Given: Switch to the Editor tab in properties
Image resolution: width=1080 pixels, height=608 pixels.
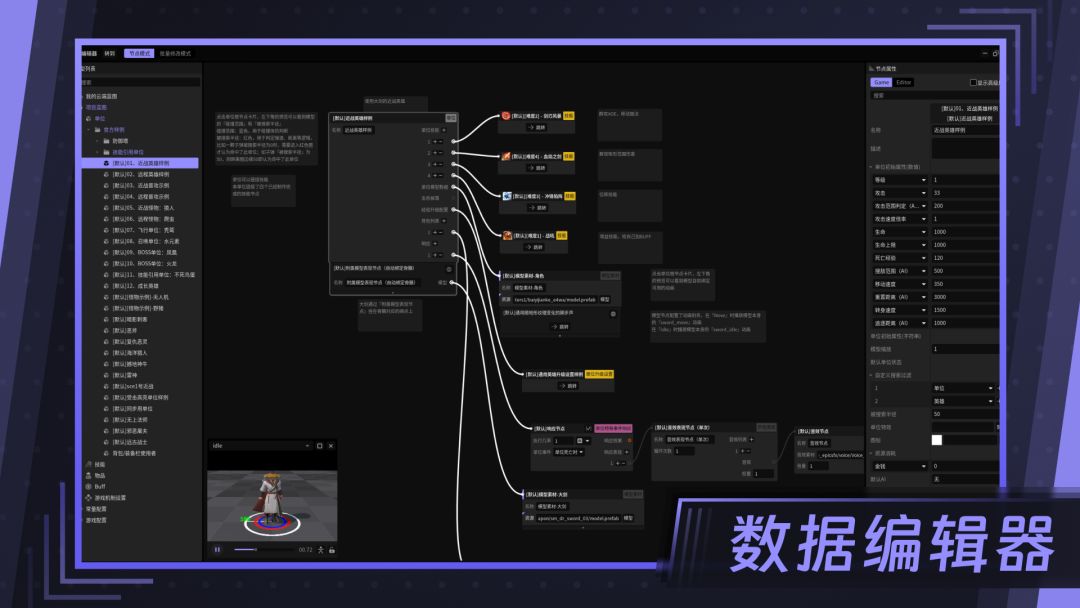Looking at the screenshot, I should click(x=903, y=82).
